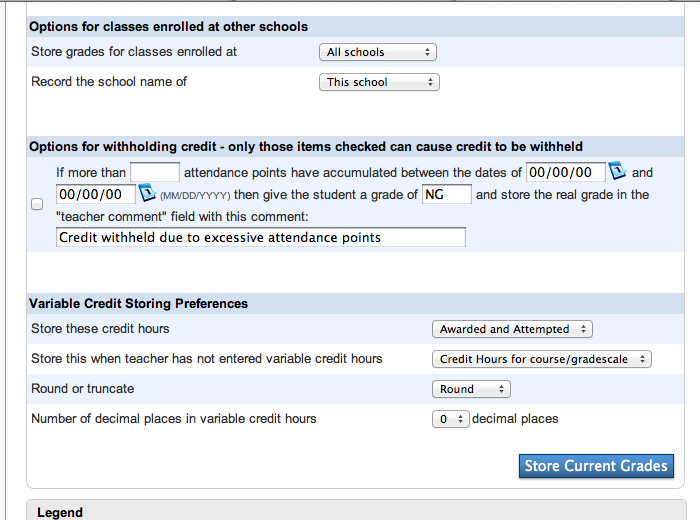700x520 pixels.
Task: Open the decimal places number dropdown
Action: (x=450, y=419)
